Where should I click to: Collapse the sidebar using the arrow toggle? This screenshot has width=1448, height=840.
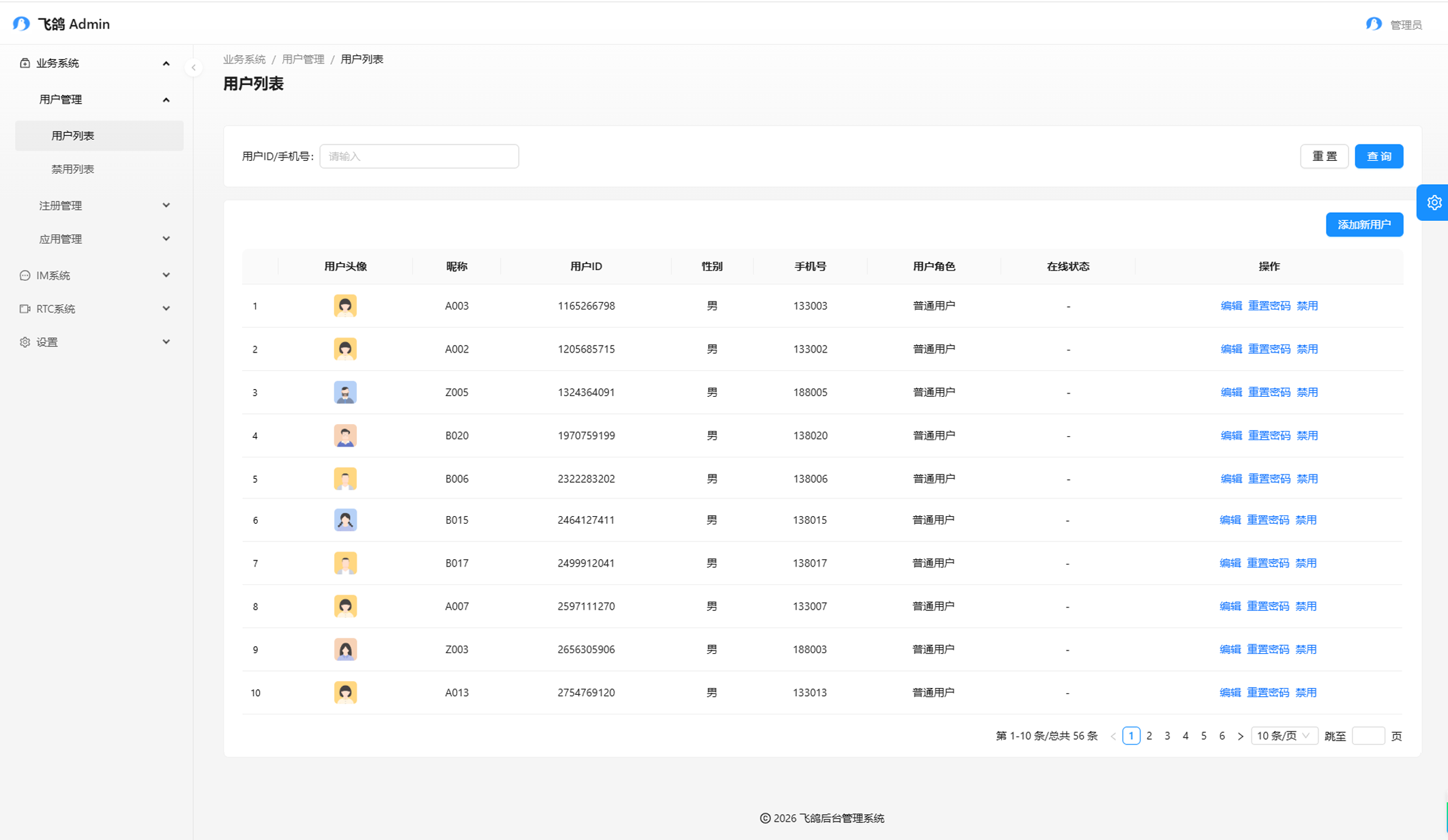pyautogui.click(x=194, y=67)
